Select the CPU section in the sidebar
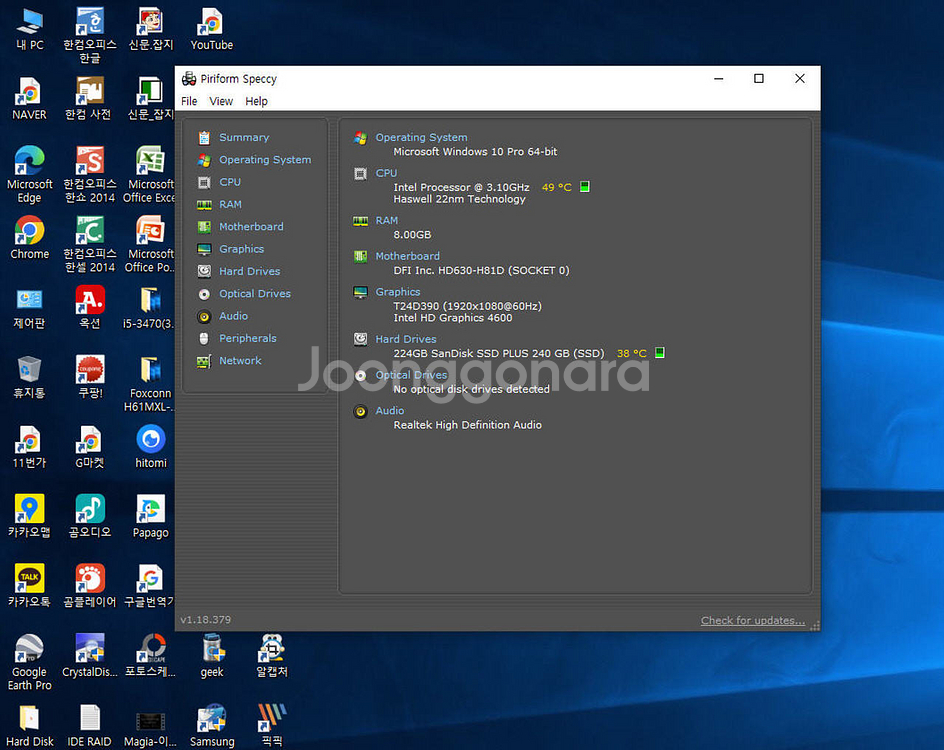944x750 pixels. (x=230, y=182)
